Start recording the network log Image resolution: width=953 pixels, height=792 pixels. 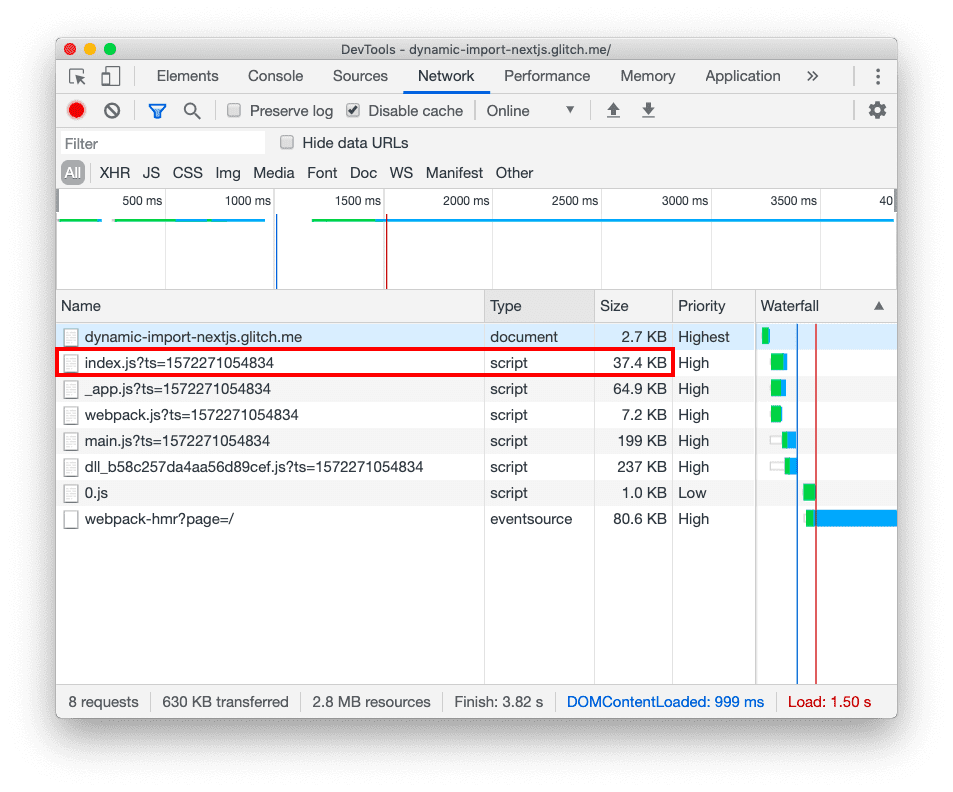[x=76, y=110]
